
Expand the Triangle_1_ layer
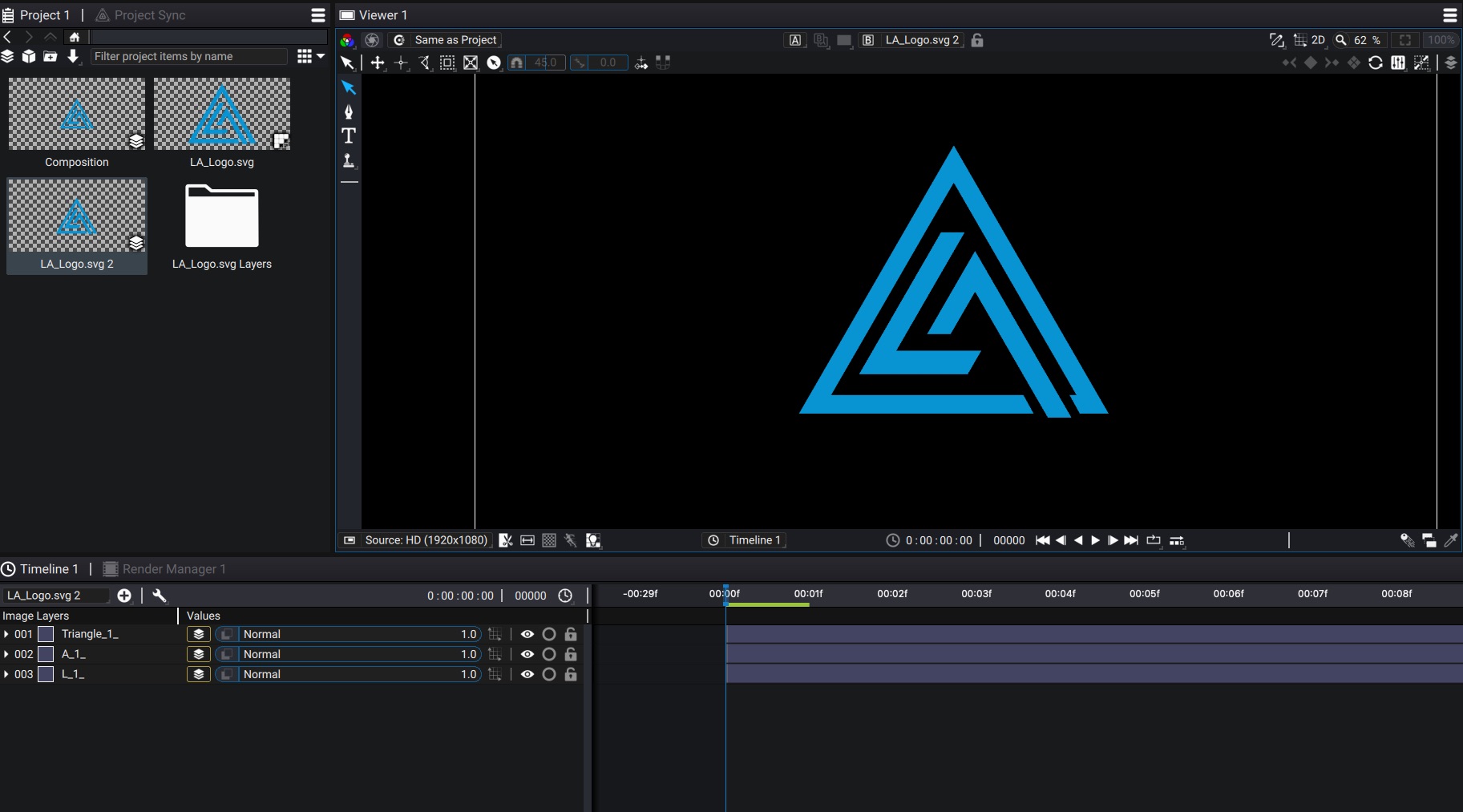coord(6,634)
